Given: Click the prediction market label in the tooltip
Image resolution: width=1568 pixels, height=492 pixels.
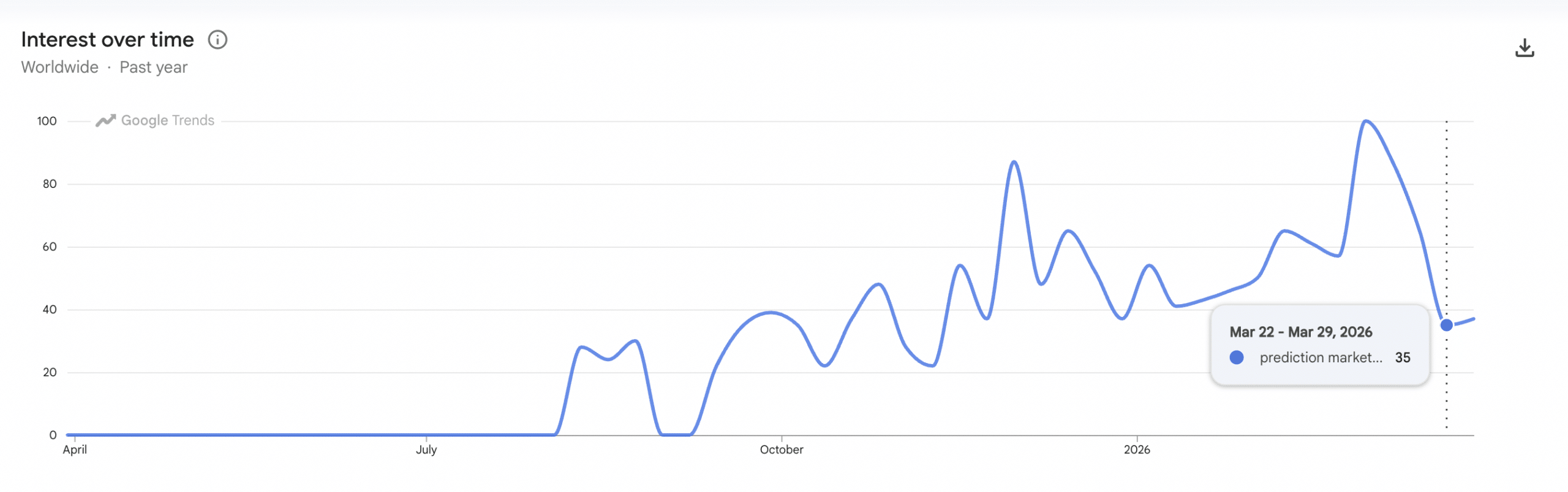Looking at the screenshot, I should (1321, 358).
